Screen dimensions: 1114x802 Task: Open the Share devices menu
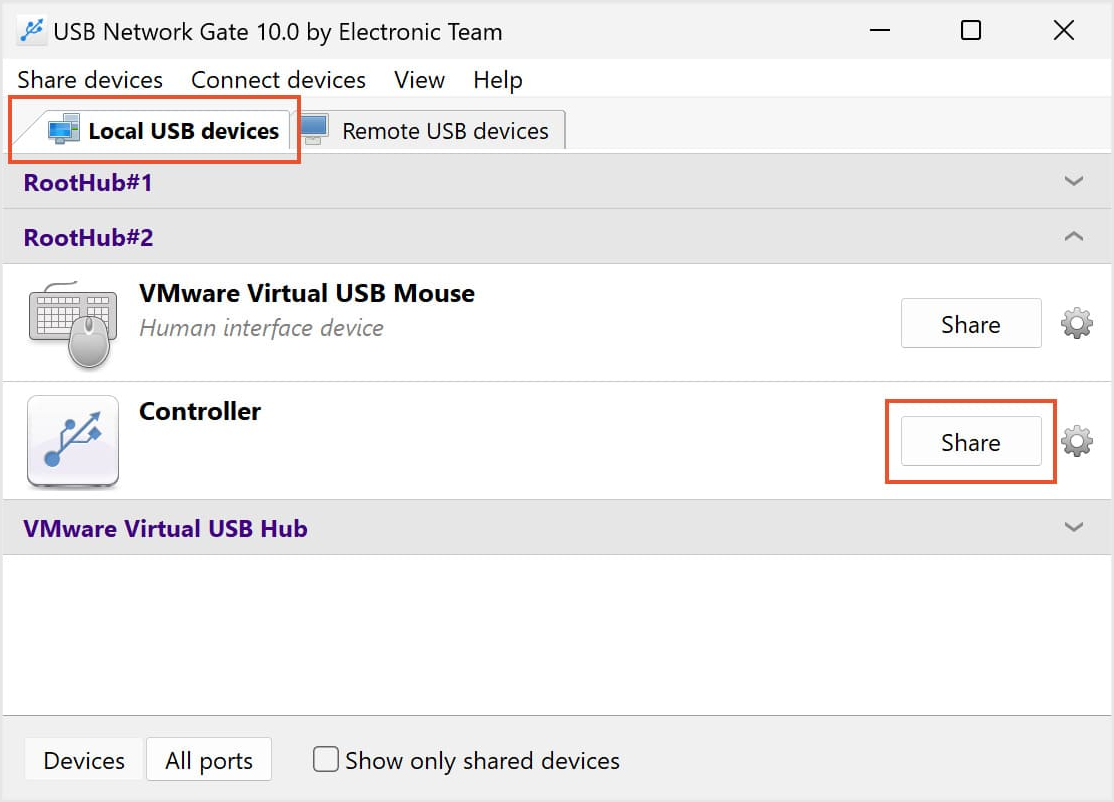pyautogui.click(x=90, y=80)
